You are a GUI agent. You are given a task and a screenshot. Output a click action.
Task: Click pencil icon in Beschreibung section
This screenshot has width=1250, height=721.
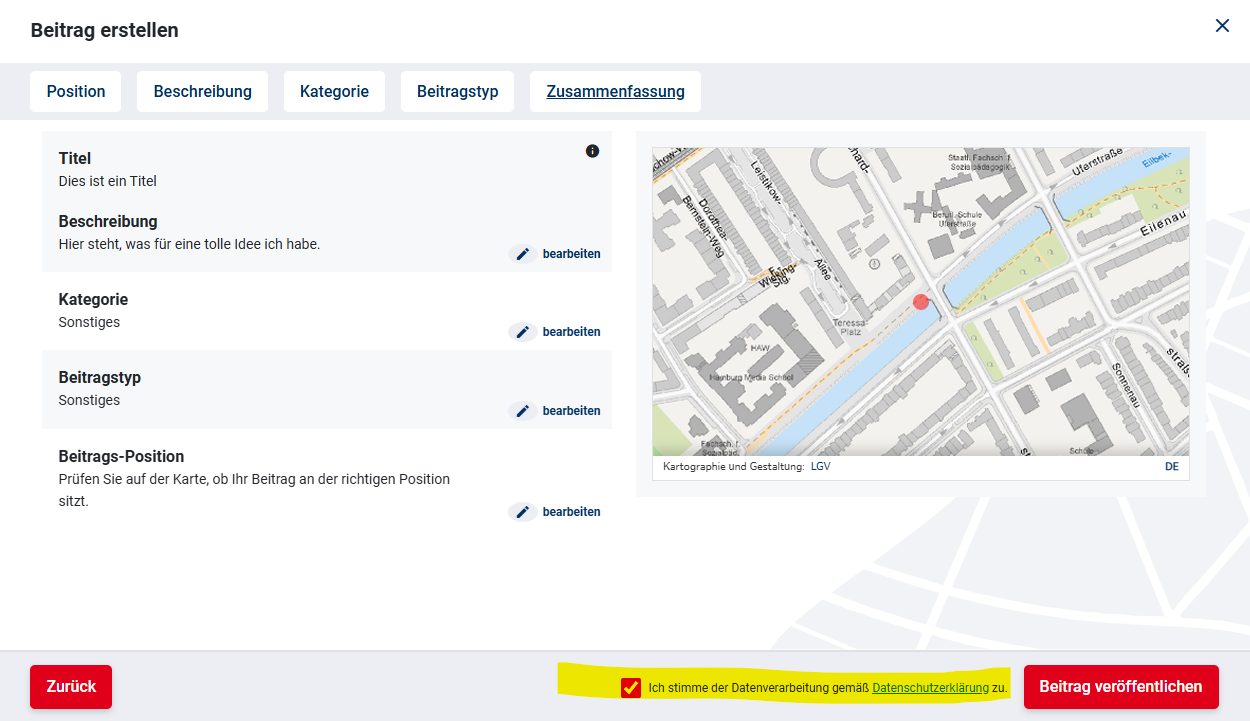[x=522, y=254]
